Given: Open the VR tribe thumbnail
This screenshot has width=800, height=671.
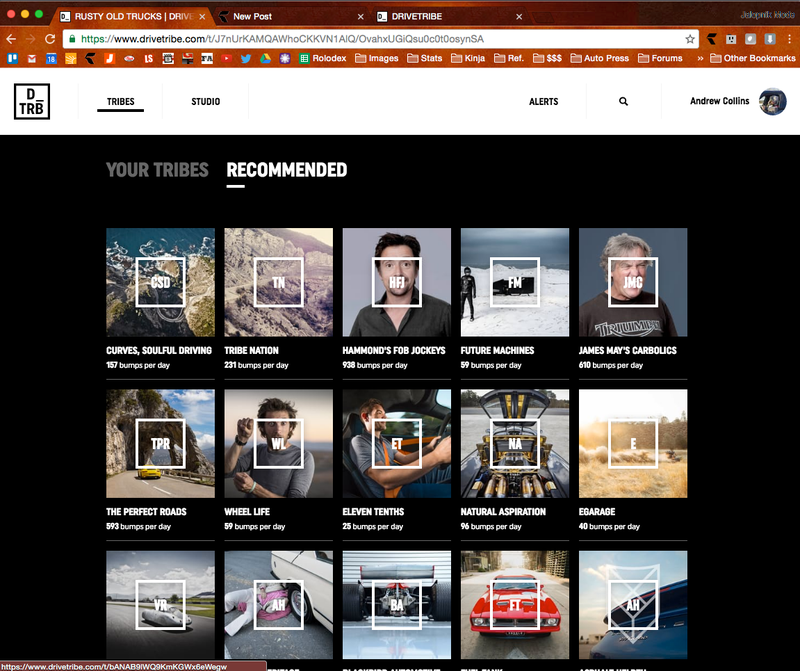Looking at the screenshot, I should tap(160, 605).
